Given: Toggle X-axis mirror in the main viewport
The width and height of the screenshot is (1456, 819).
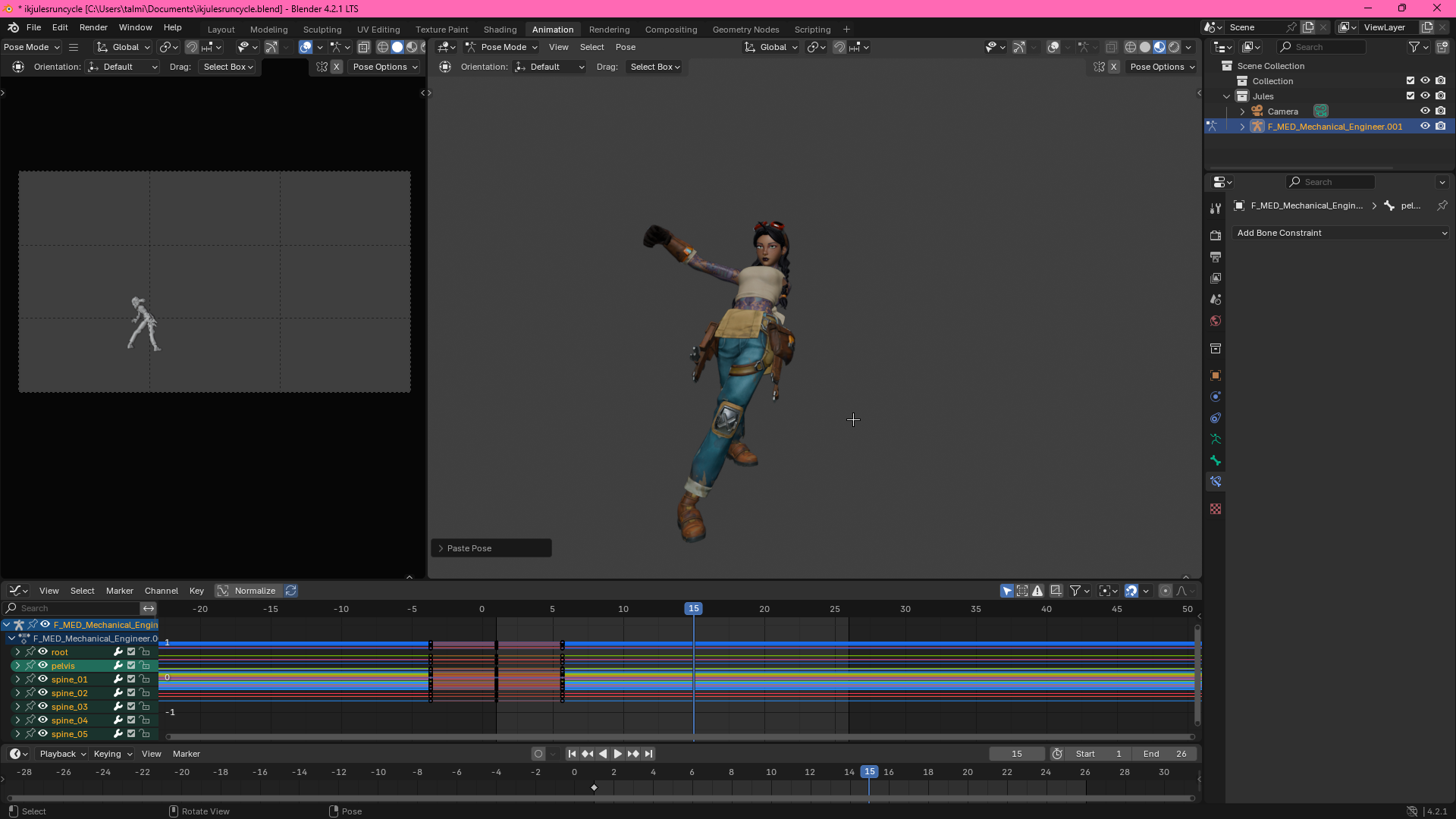Looking at the screenshot, I should [1114, 67].
